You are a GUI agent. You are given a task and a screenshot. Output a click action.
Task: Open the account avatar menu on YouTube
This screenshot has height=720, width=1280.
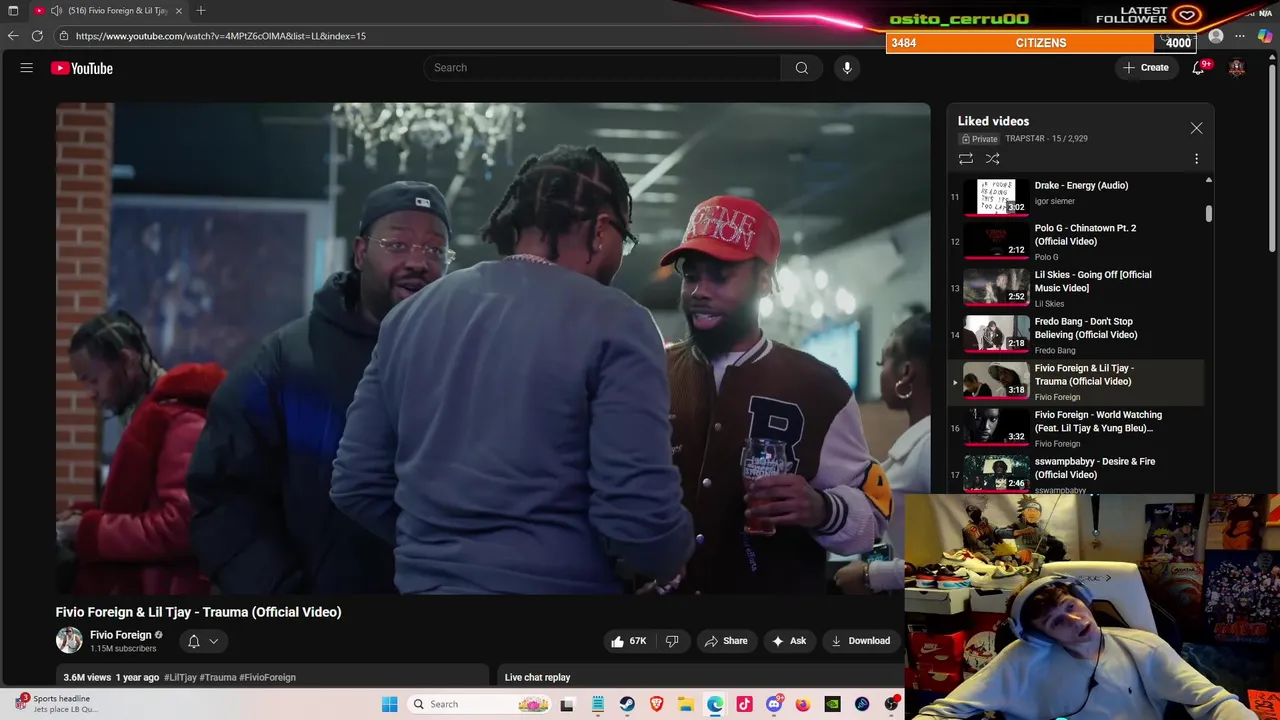(1237, 68)
